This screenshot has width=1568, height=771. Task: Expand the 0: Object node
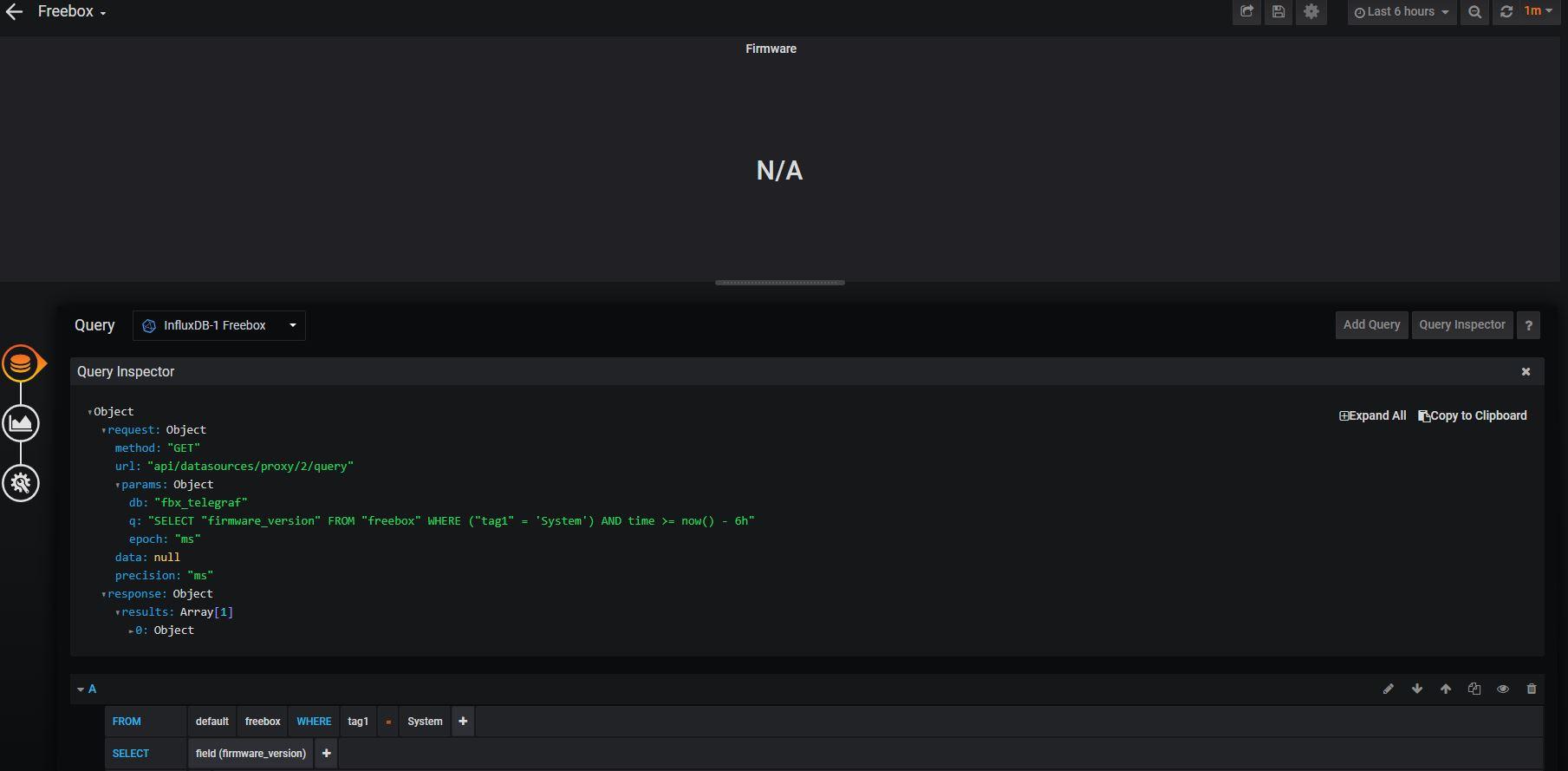[132, 631]
